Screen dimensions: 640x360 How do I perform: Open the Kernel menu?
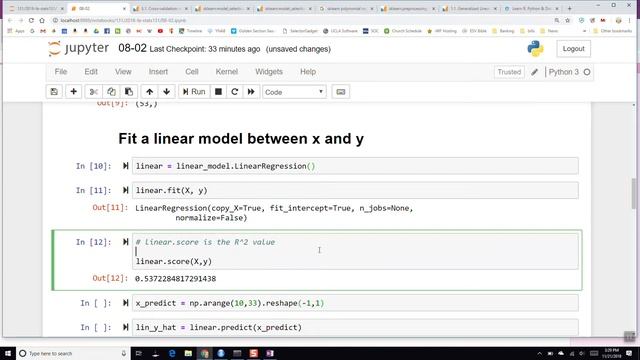click(227, 72)
